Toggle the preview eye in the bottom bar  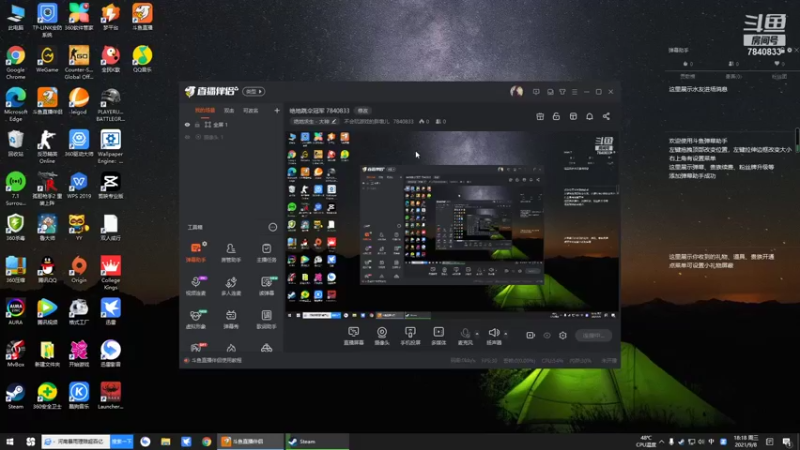pyautogui.click(x=547, y=335)
